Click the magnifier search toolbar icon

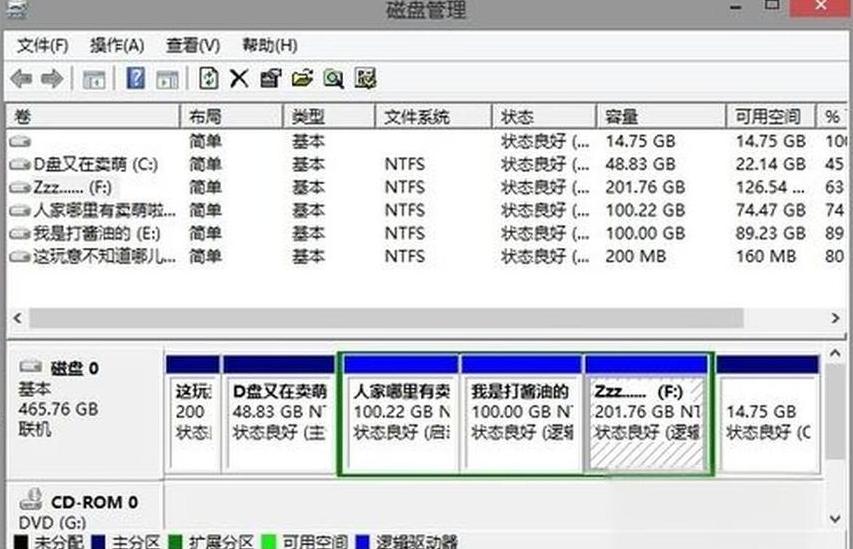click(333, 79)
